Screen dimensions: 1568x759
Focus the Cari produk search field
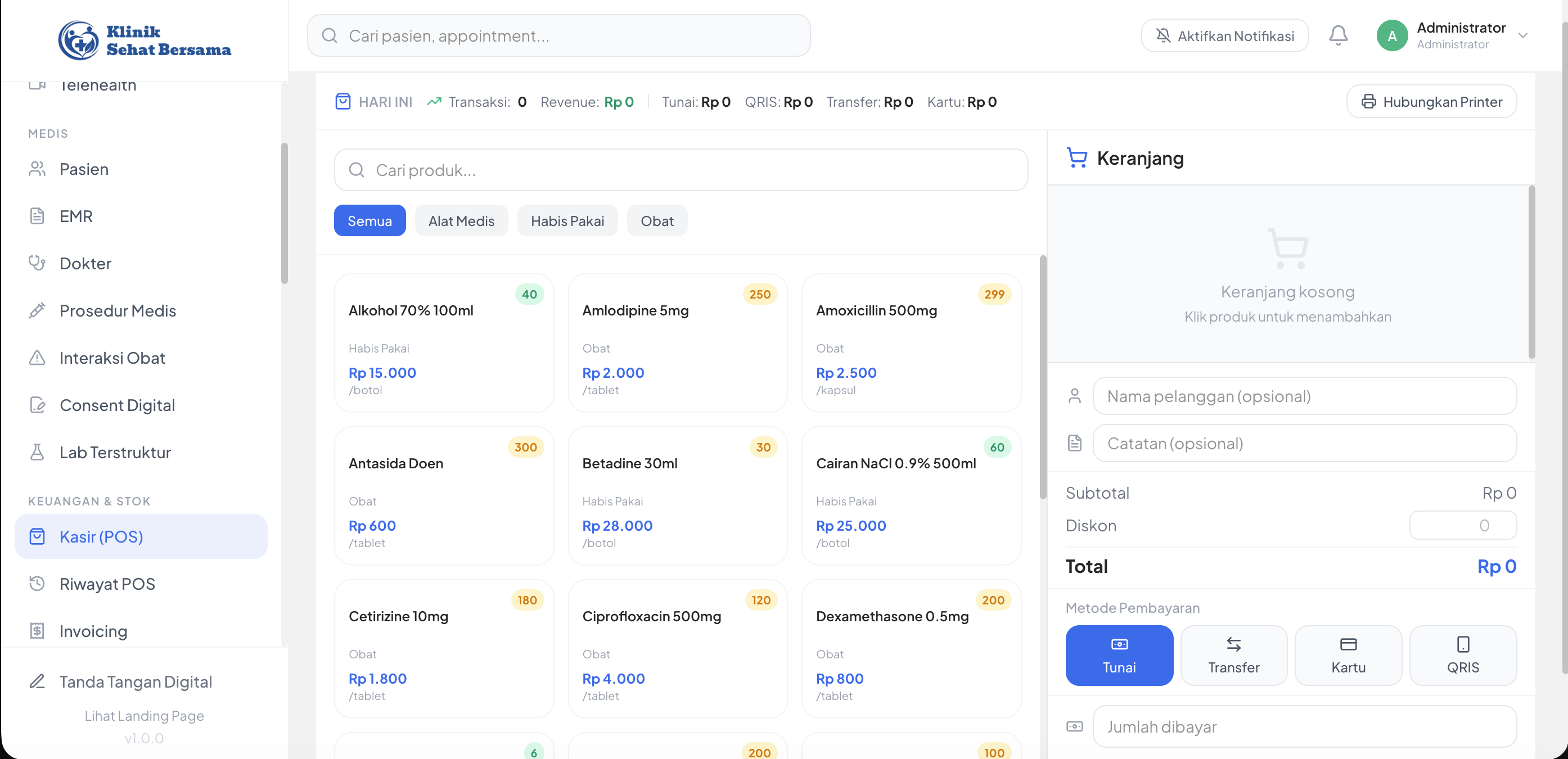(681, 170)
